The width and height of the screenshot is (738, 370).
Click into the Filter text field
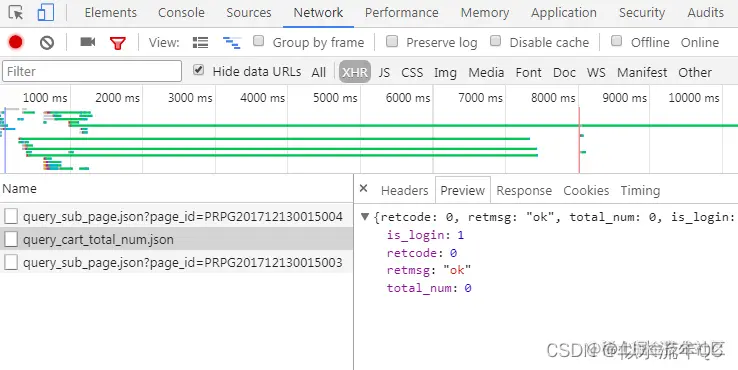point(92,71)
